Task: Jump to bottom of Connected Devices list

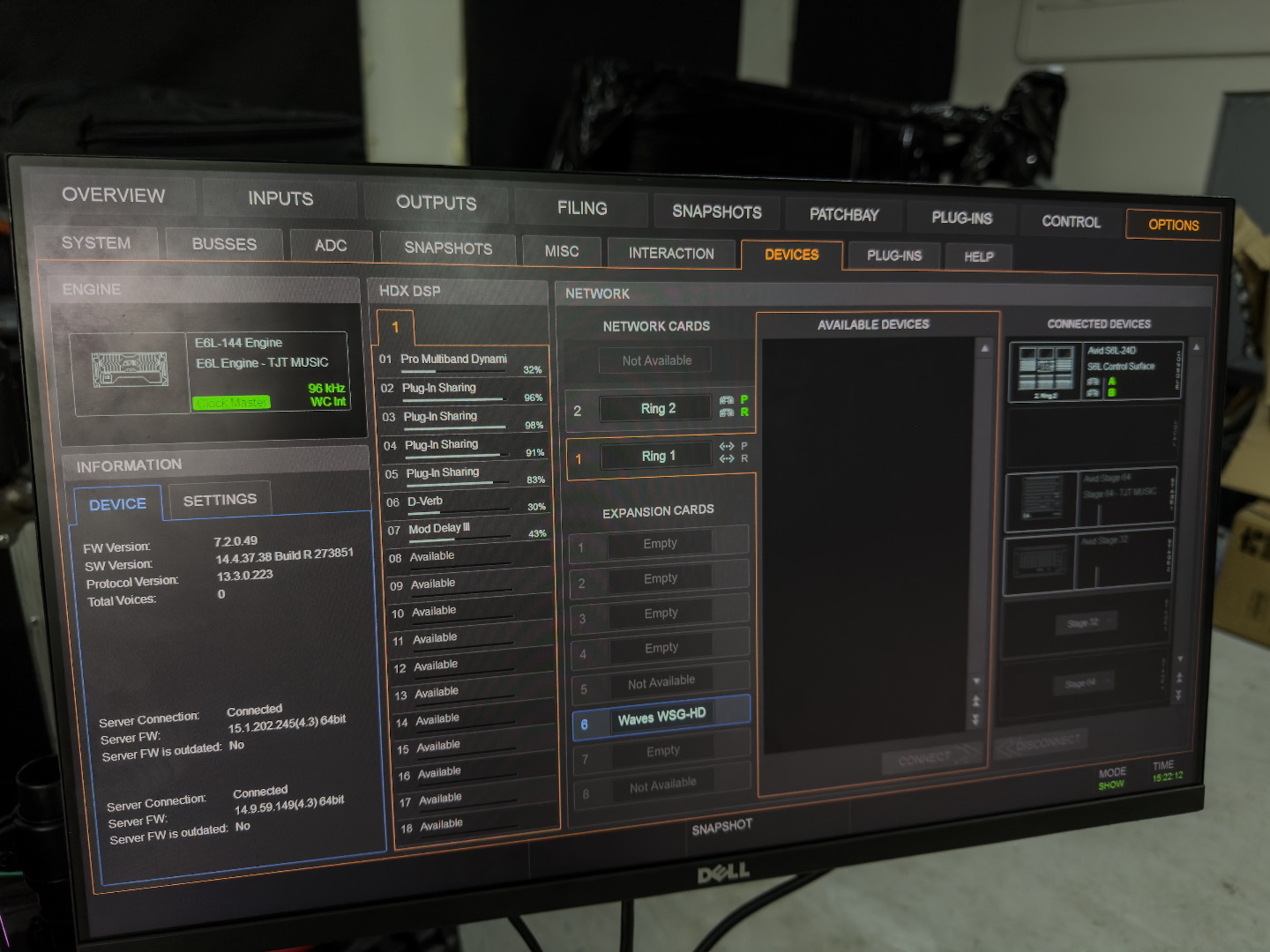Action: 1179,696
